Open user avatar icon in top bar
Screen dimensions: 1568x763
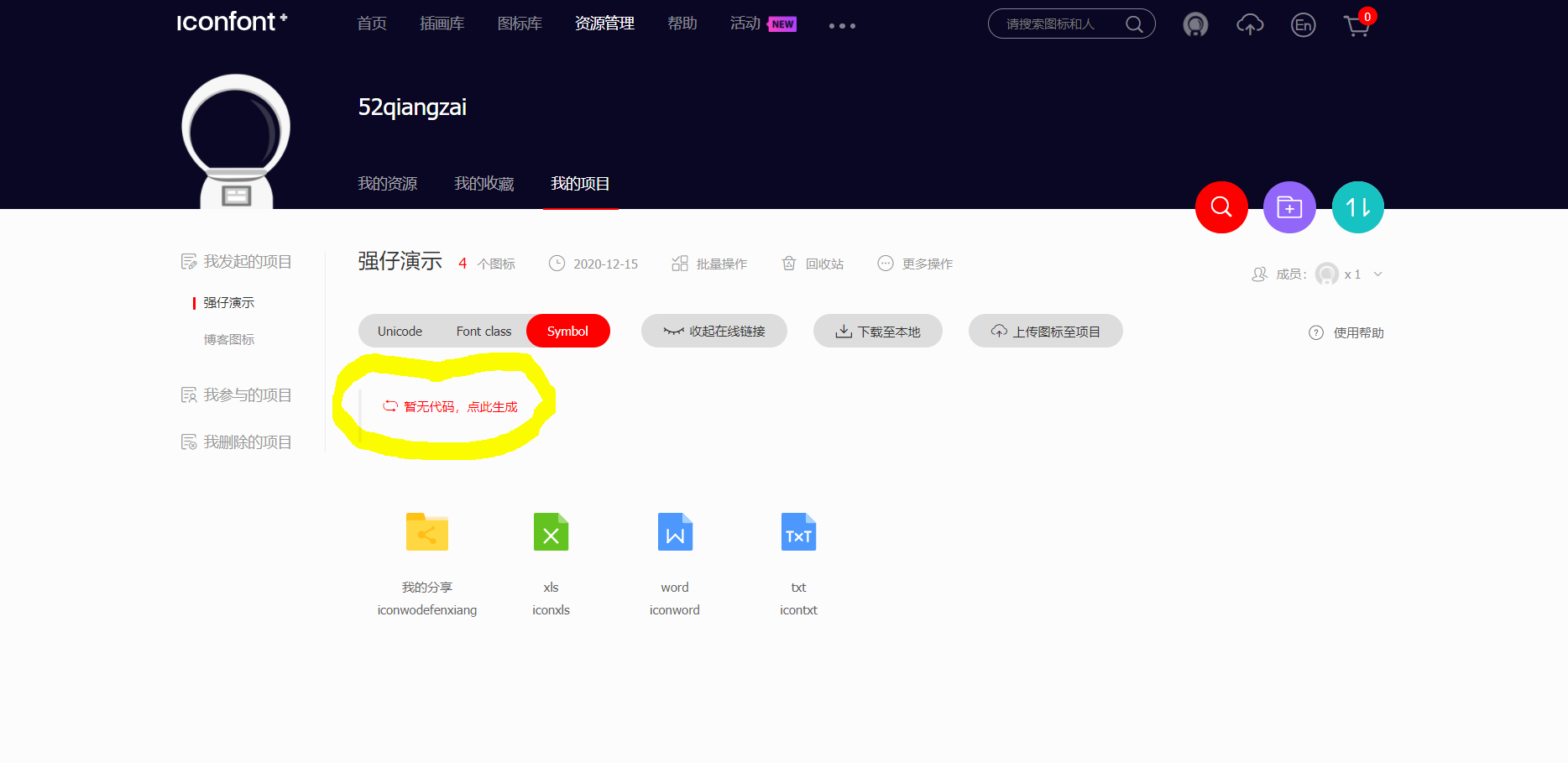tap(1195, 25)
